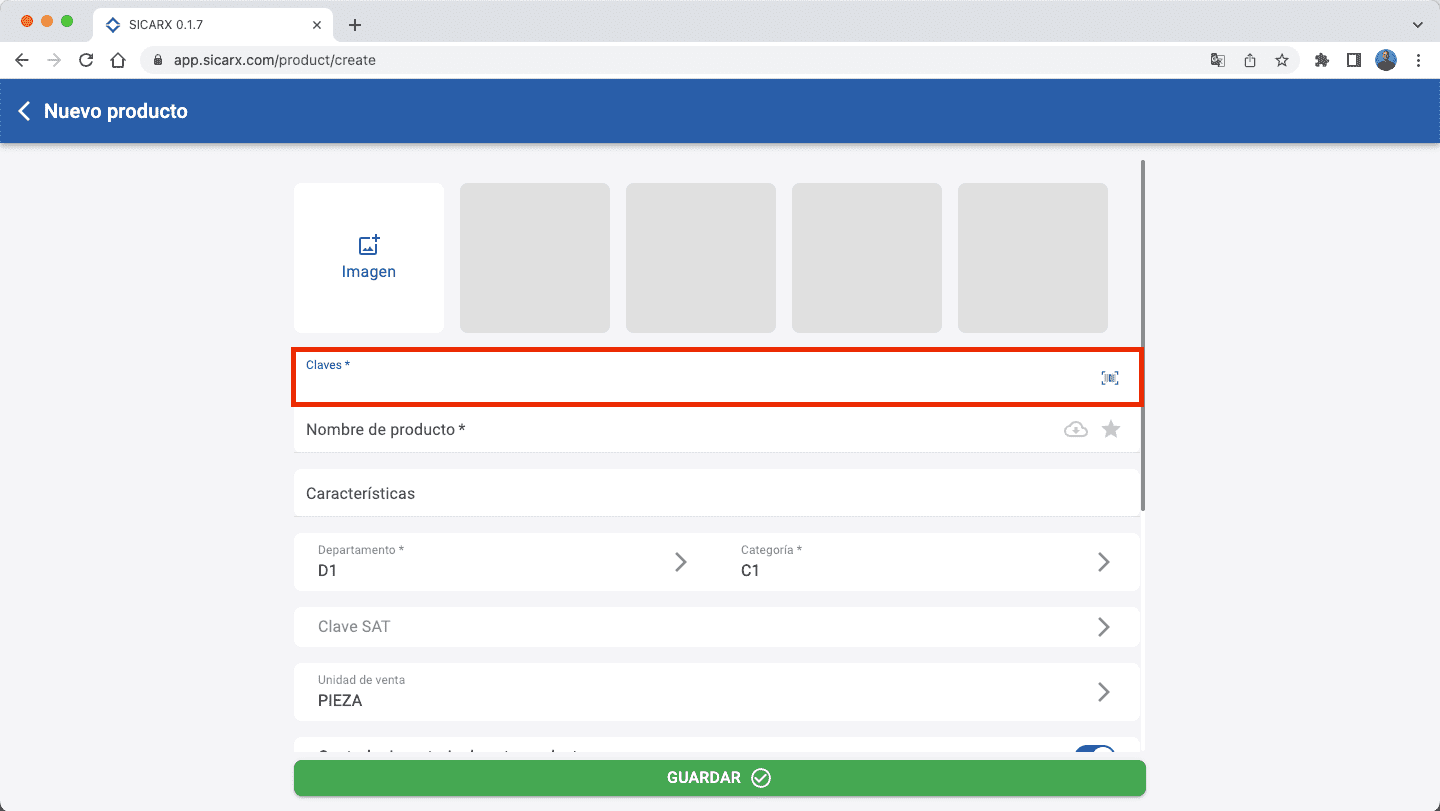Select the SICARX 0.1.7 browser tab

point(210,24)
